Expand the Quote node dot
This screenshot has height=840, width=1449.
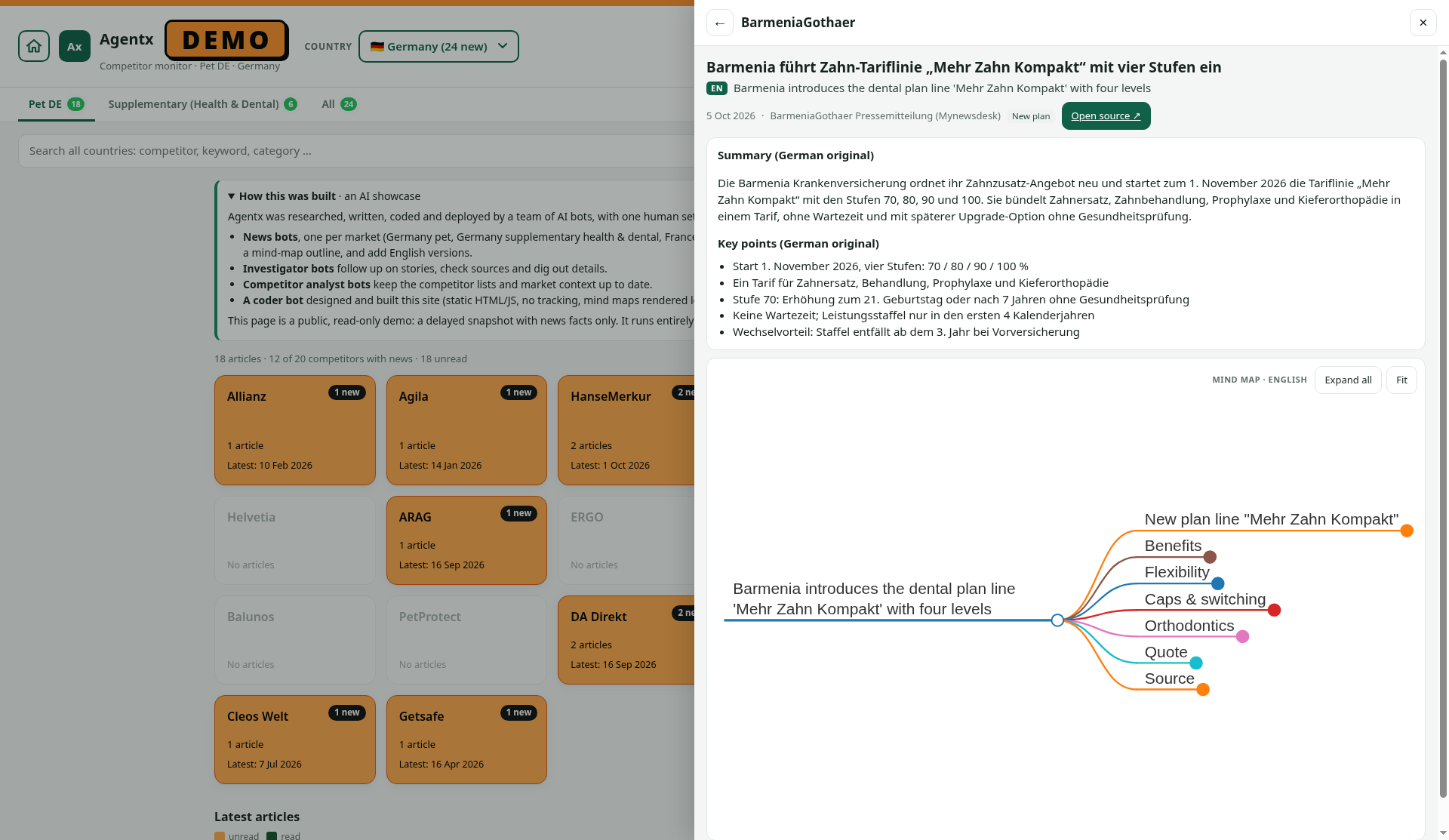click(x=1195, y=663)
